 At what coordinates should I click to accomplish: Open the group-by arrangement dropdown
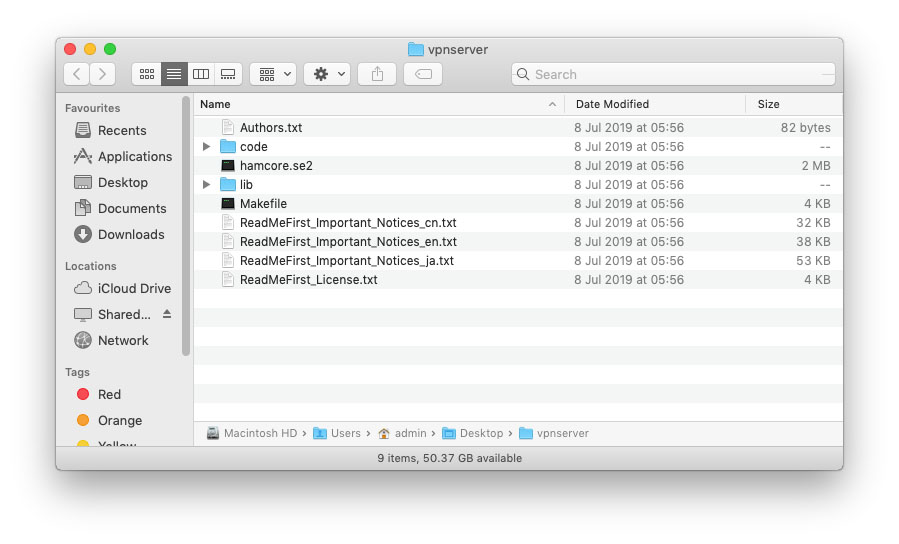click(x=272, y=74)
